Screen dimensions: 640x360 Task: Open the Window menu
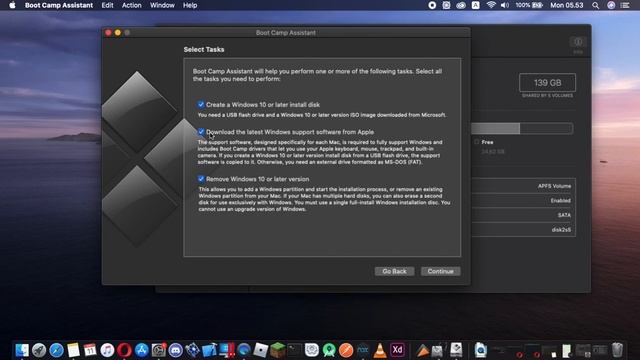162,5
